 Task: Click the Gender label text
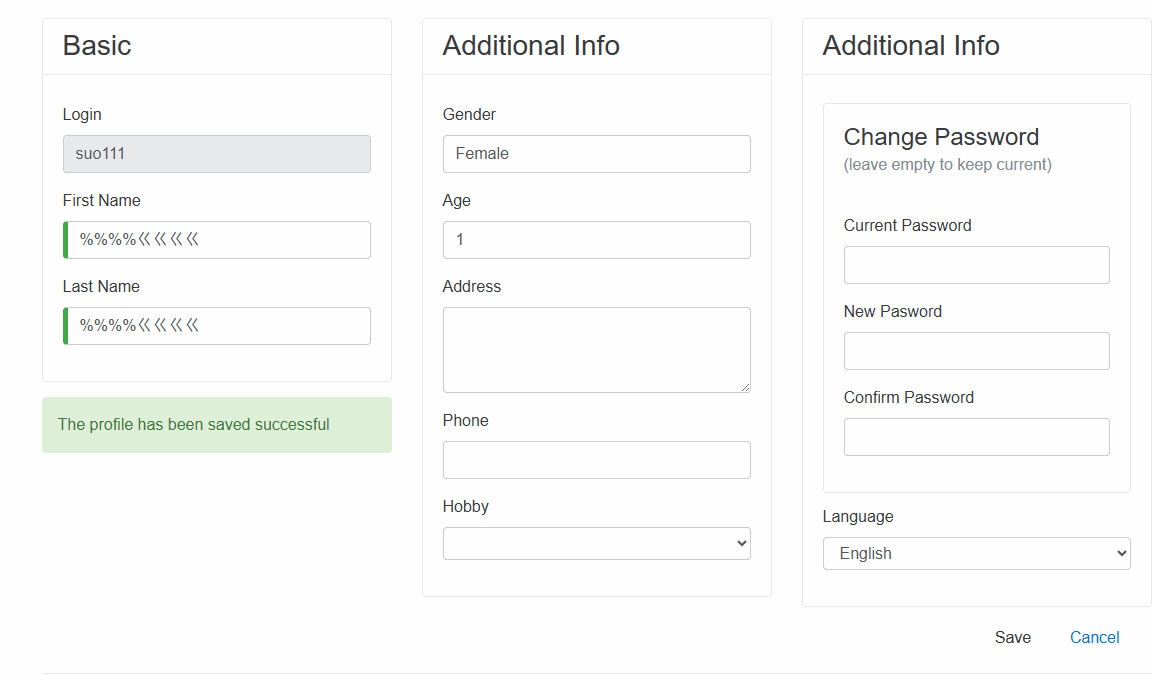pyautogui.click(x=469, y=115)
